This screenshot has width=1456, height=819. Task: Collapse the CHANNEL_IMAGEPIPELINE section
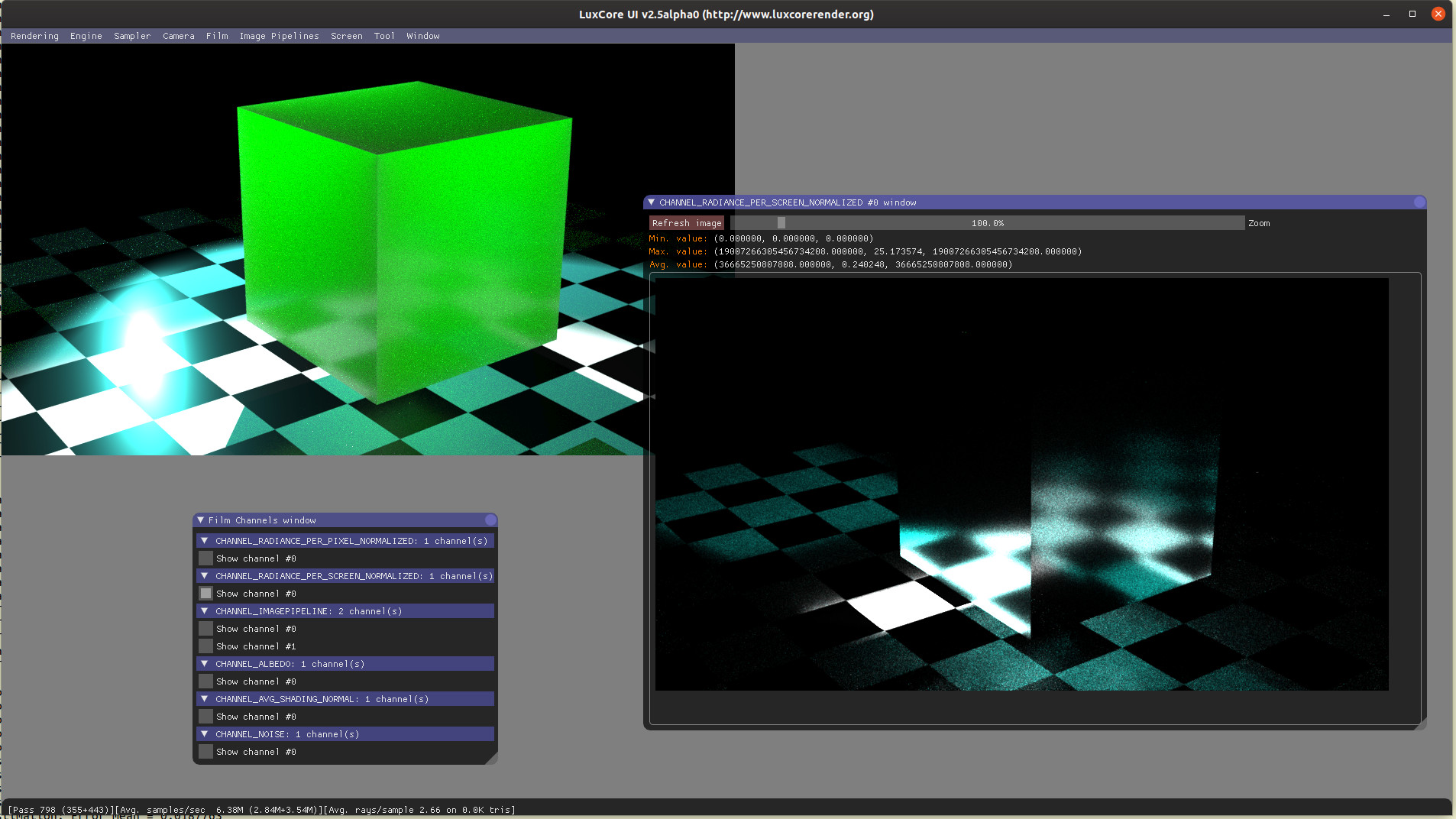(204, 611)
